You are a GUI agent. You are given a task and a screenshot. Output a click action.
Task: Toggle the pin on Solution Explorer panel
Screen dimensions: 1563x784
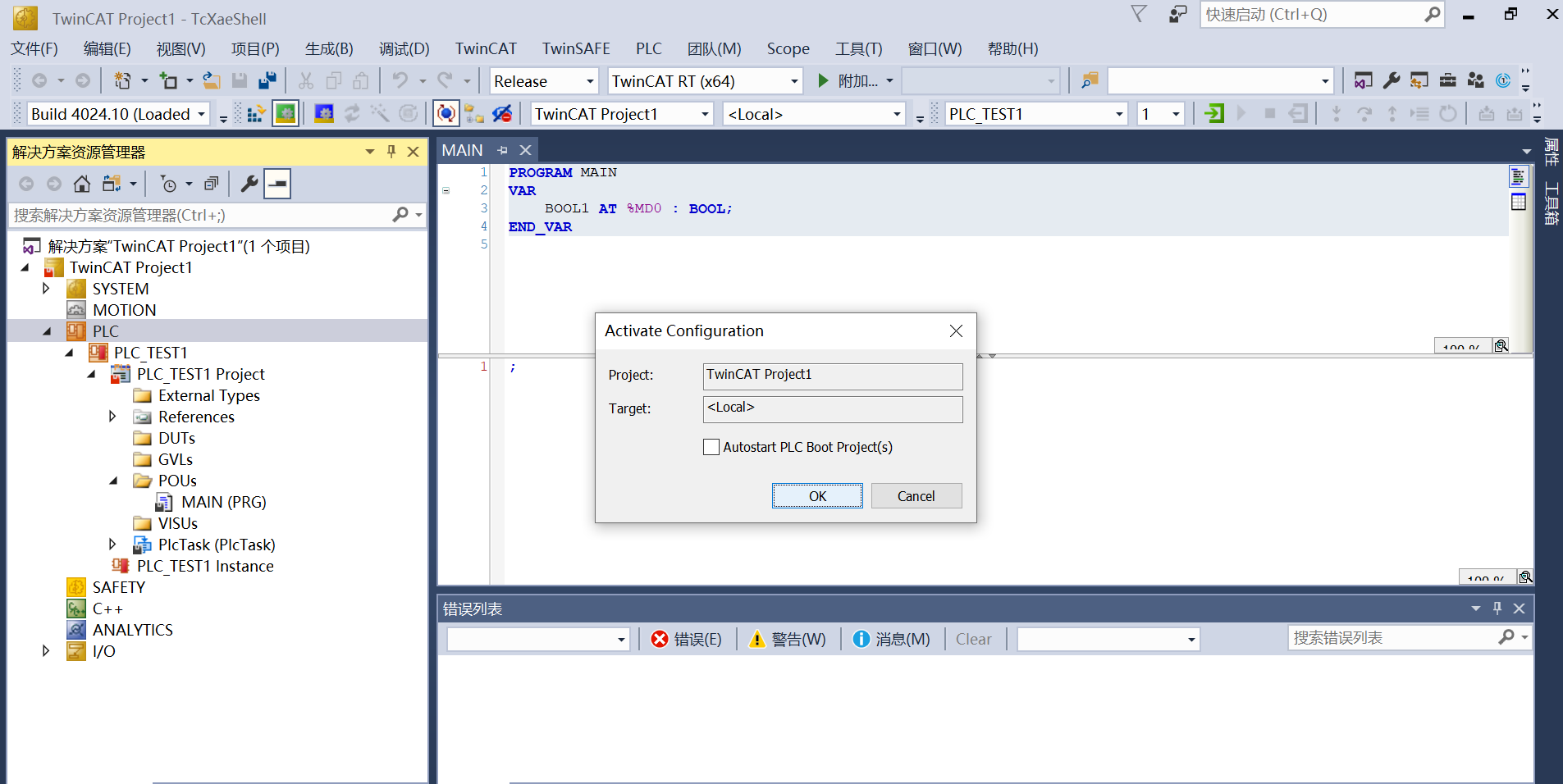pyautogui.click(x=391, y=151)
